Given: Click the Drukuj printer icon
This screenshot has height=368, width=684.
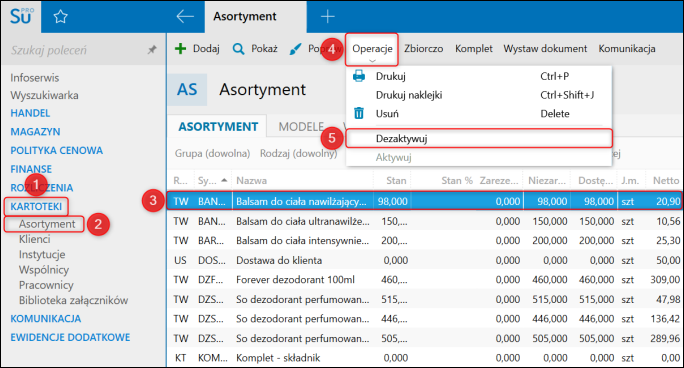Looking at the screenshot, I should [x=359, y=76].
